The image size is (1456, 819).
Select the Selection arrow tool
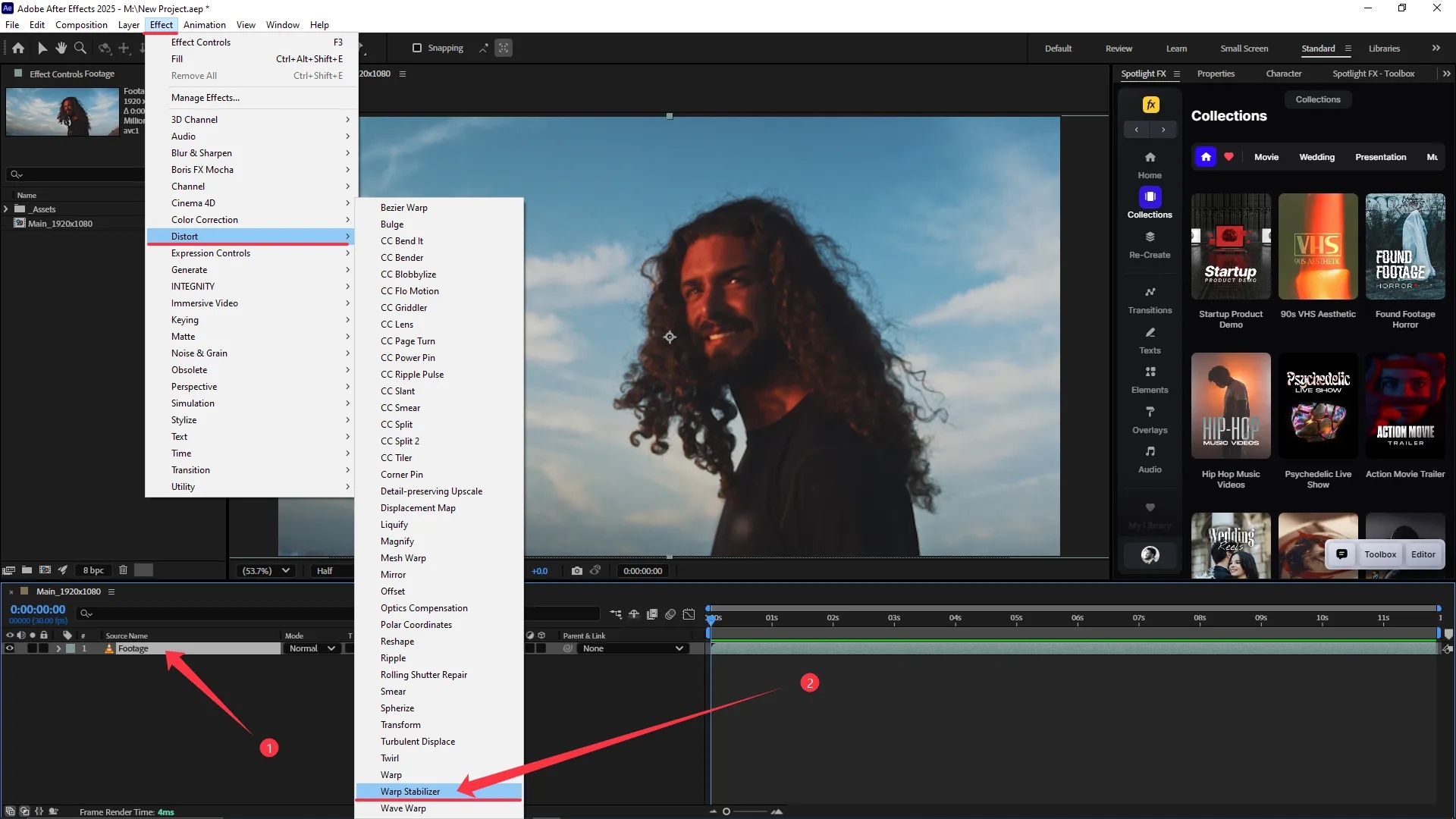tap(42, 48)
